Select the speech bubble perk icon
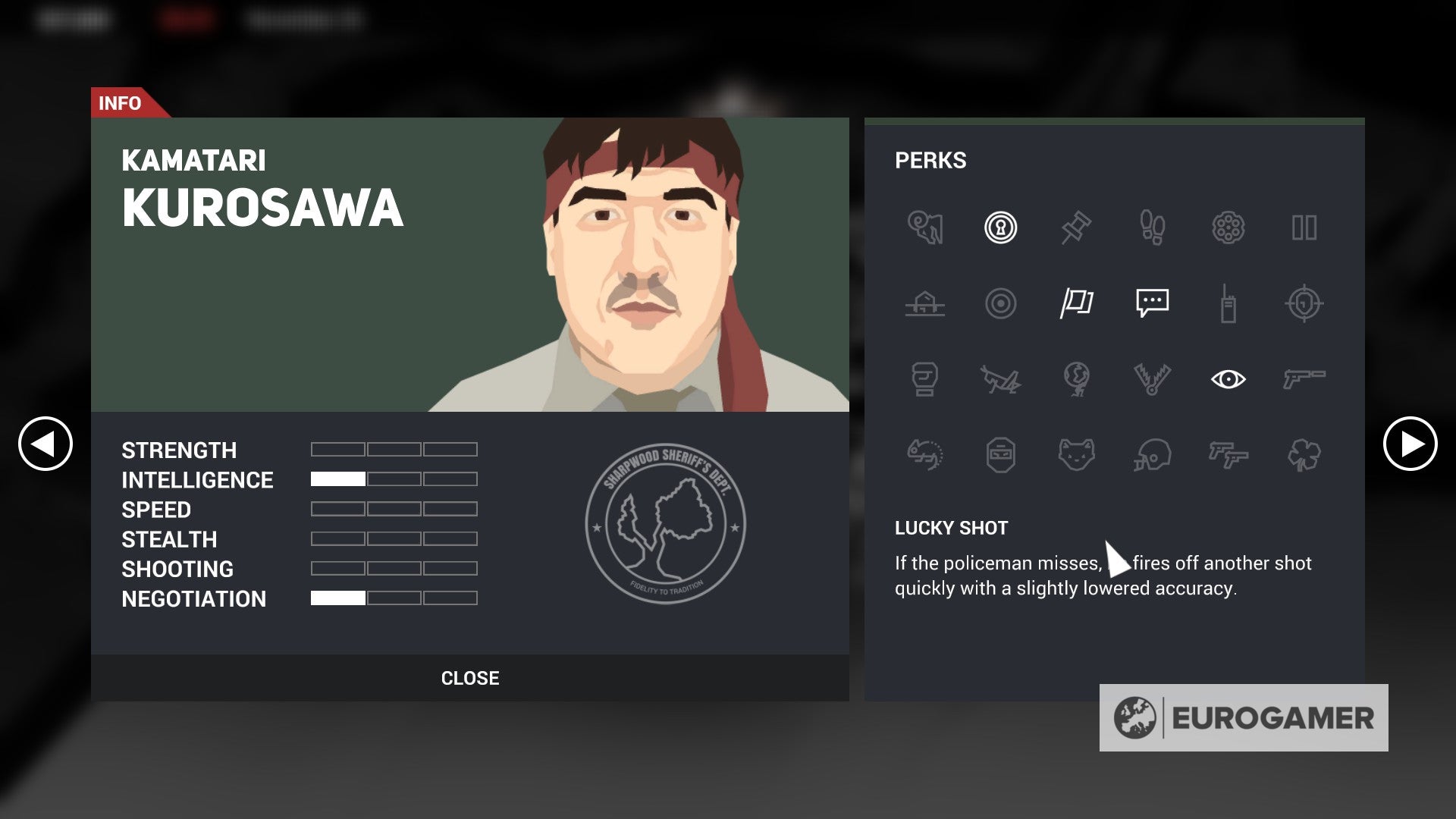1456x819 pixels. [1153, 303]
